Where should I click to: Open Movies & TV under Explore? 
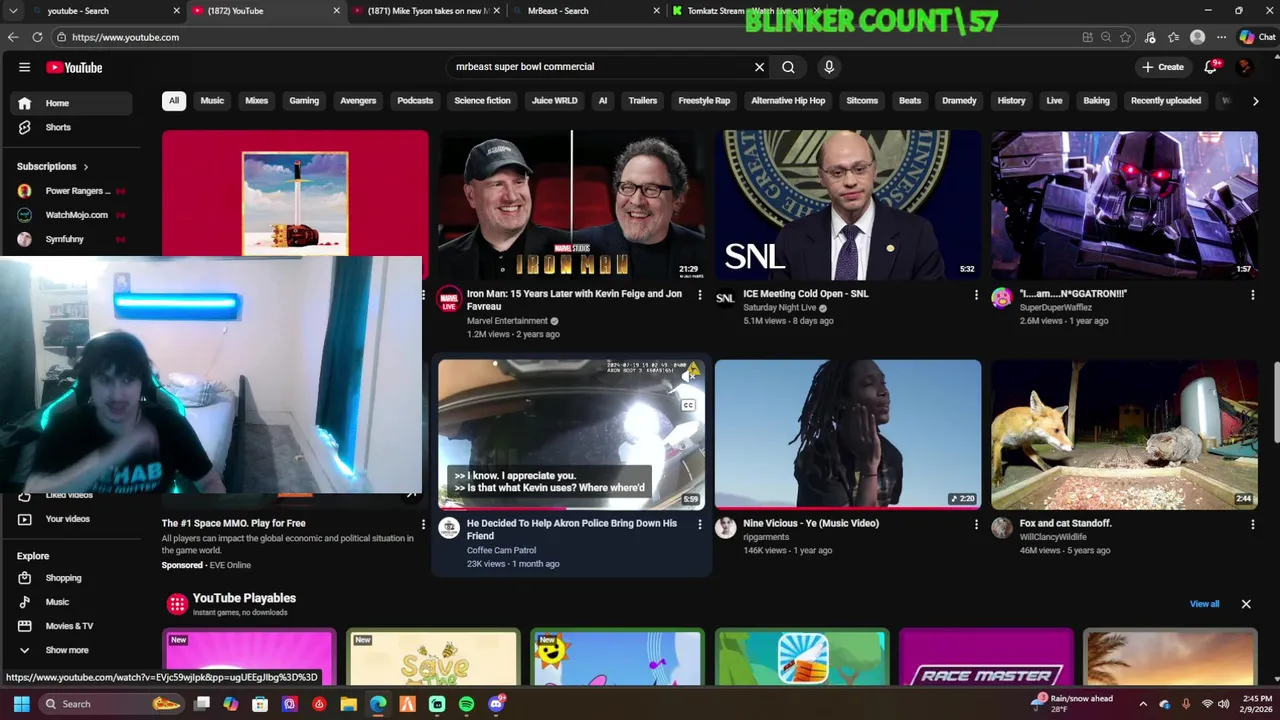(x=69, y=626)
